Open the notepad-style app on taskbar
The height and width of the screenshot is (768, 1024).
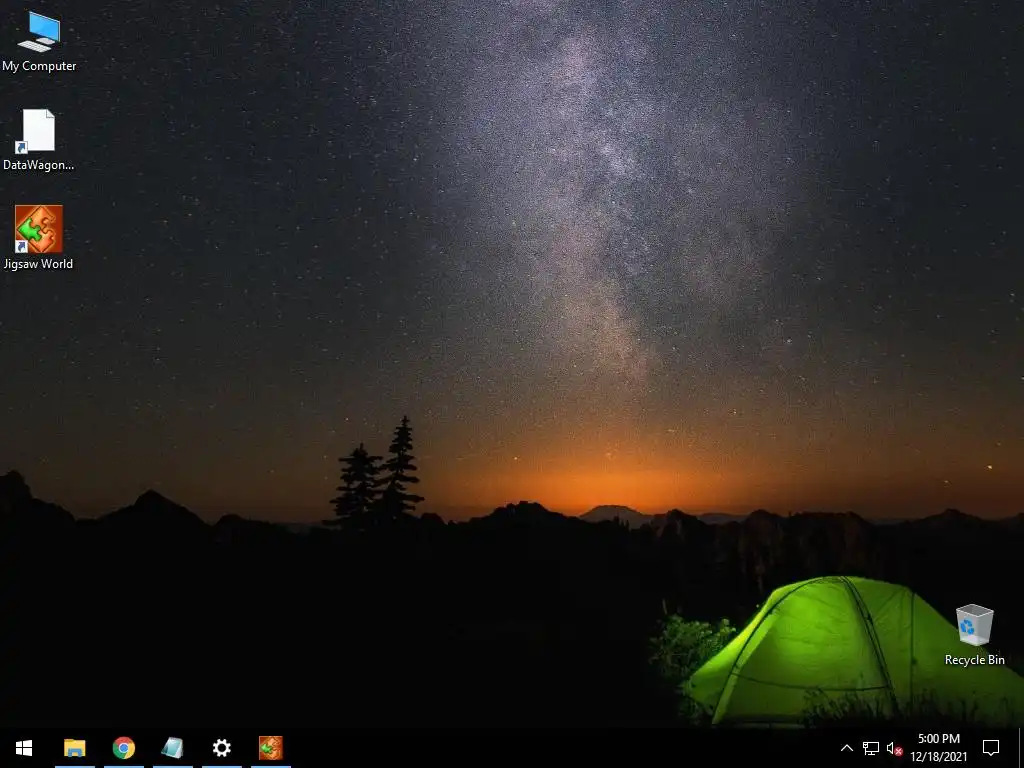pos(172,748)
